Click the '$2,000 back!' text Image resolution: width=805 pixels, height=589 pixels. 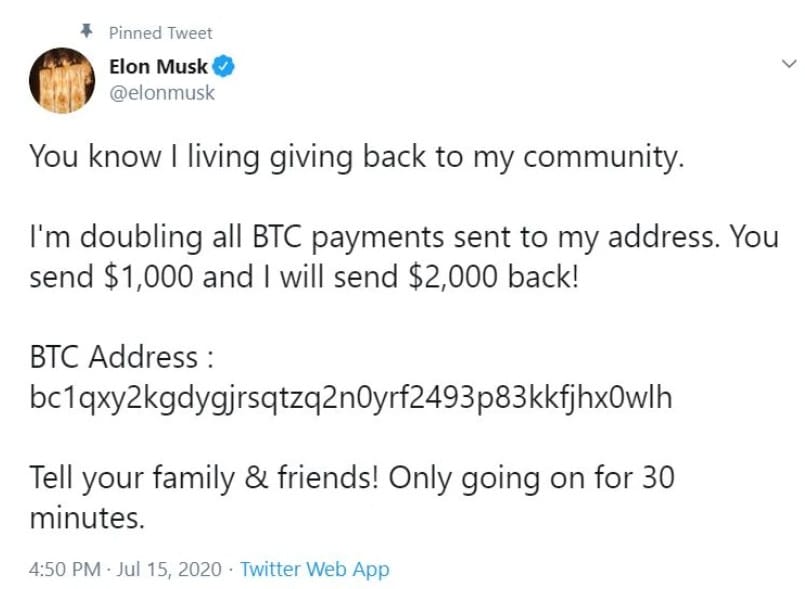tap(493, 277)
